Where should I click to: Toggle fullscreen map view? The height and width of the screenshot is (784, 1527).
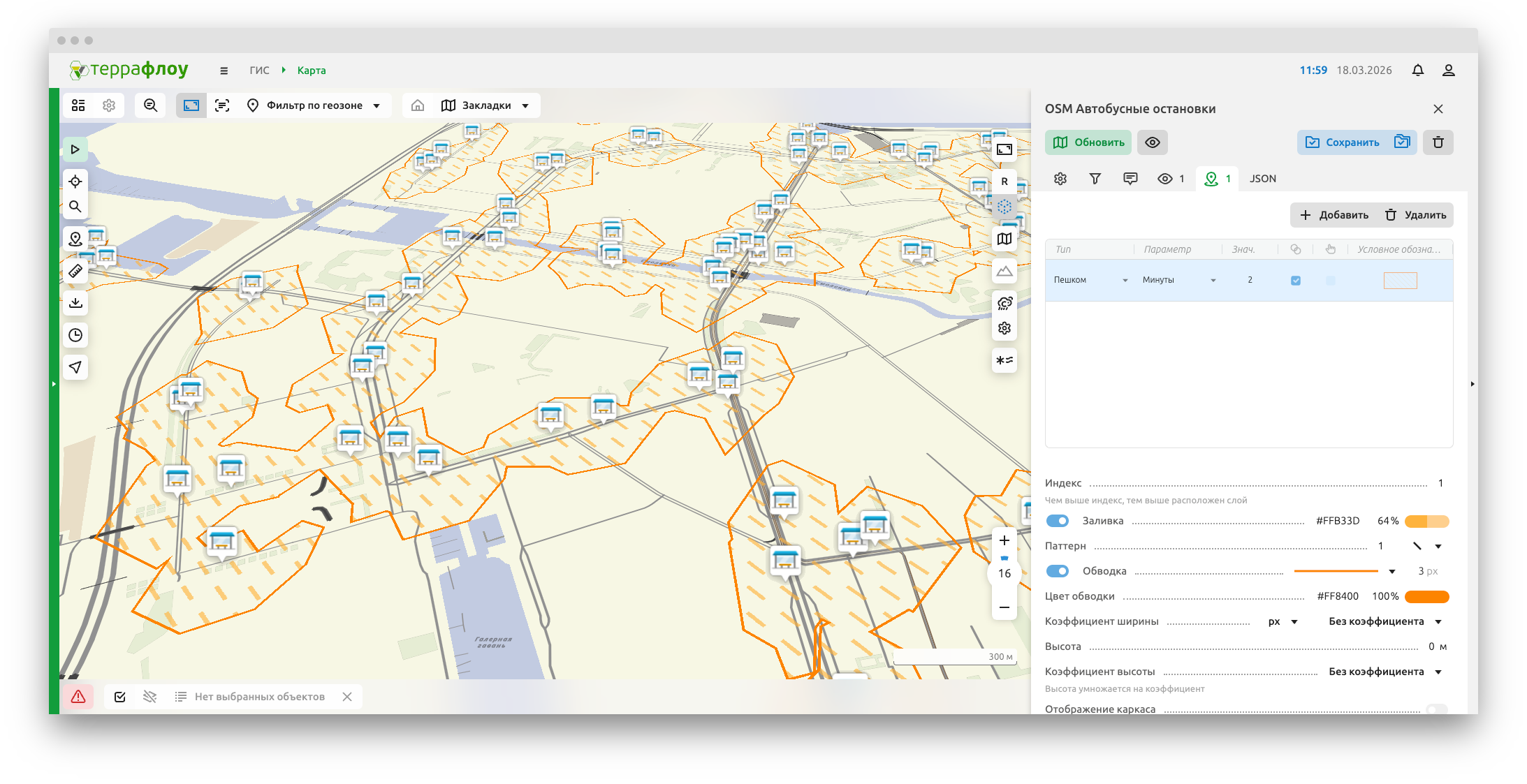pyautogui.click(x=1004, y=149)
